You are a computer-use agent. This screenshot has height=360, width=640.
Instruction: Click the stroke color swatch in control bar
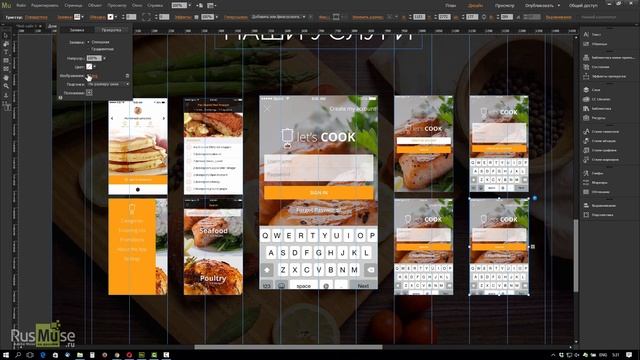point(110,17)
